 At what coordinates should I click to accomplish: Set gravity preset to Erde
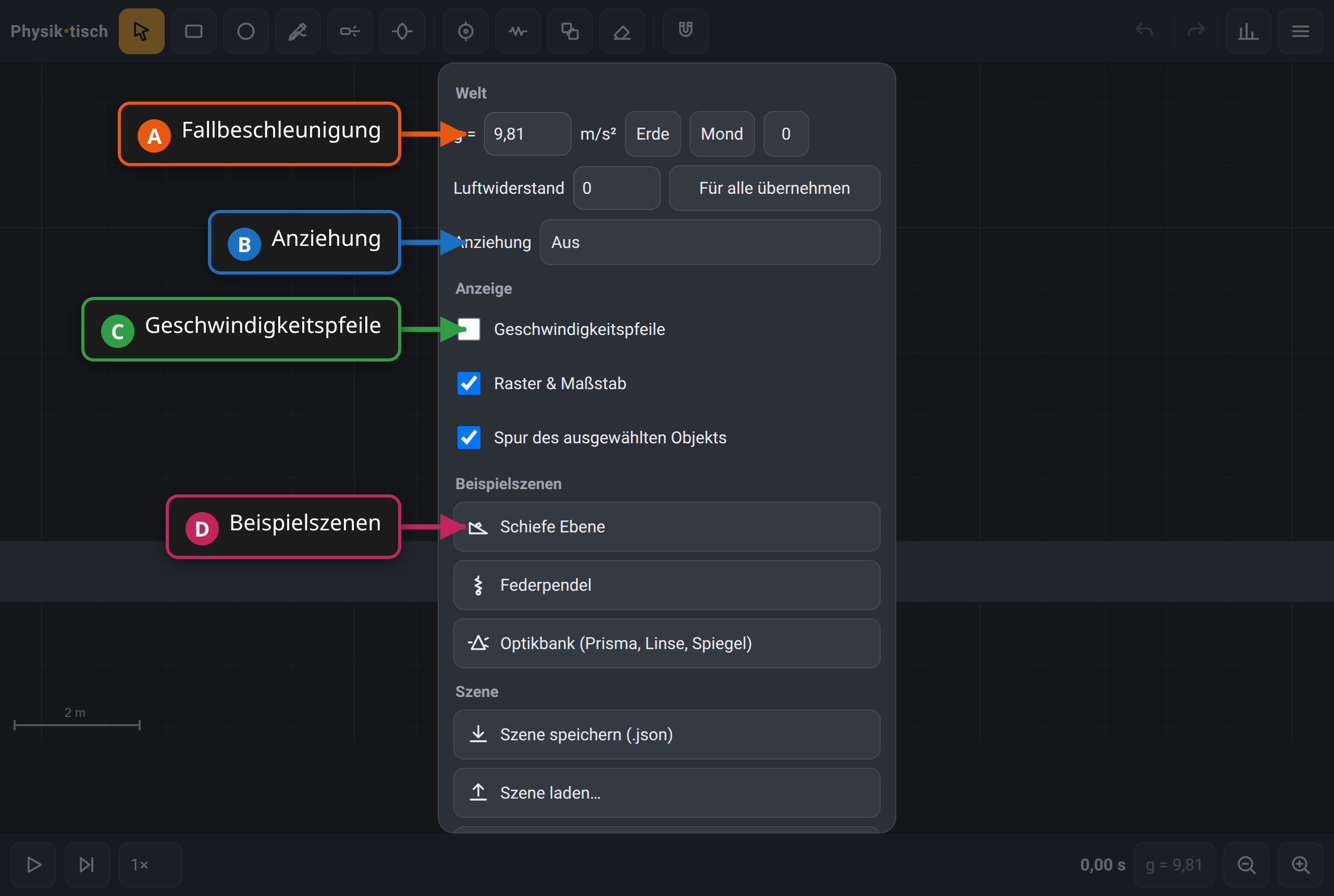(653, 134)
